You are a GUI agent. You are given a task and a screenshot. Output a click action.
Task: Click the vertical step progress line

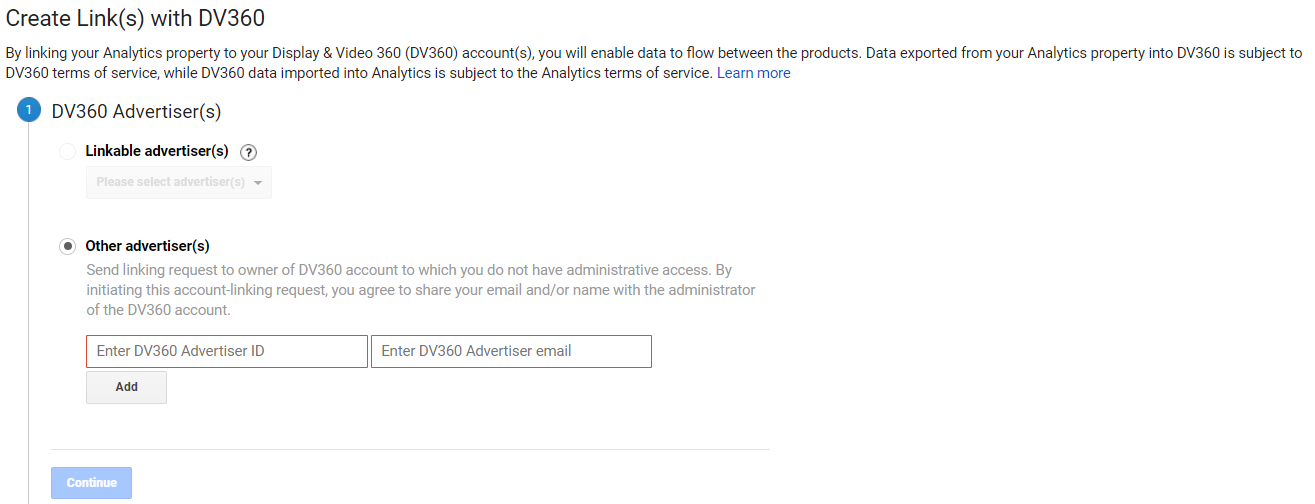tap(28, 300)
